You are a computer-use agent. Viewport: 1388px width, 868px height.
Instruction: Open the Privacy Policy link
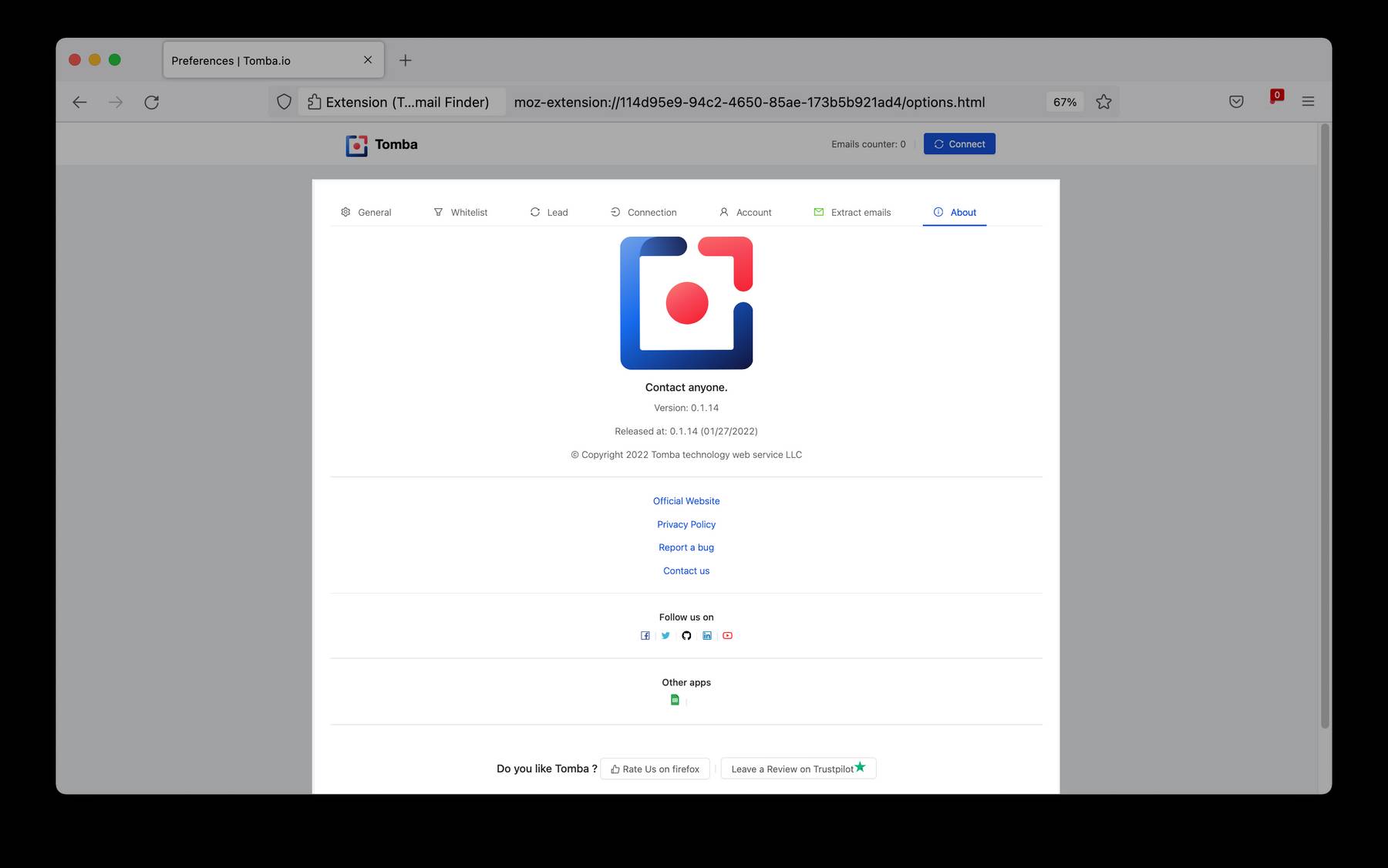[686, 524]
